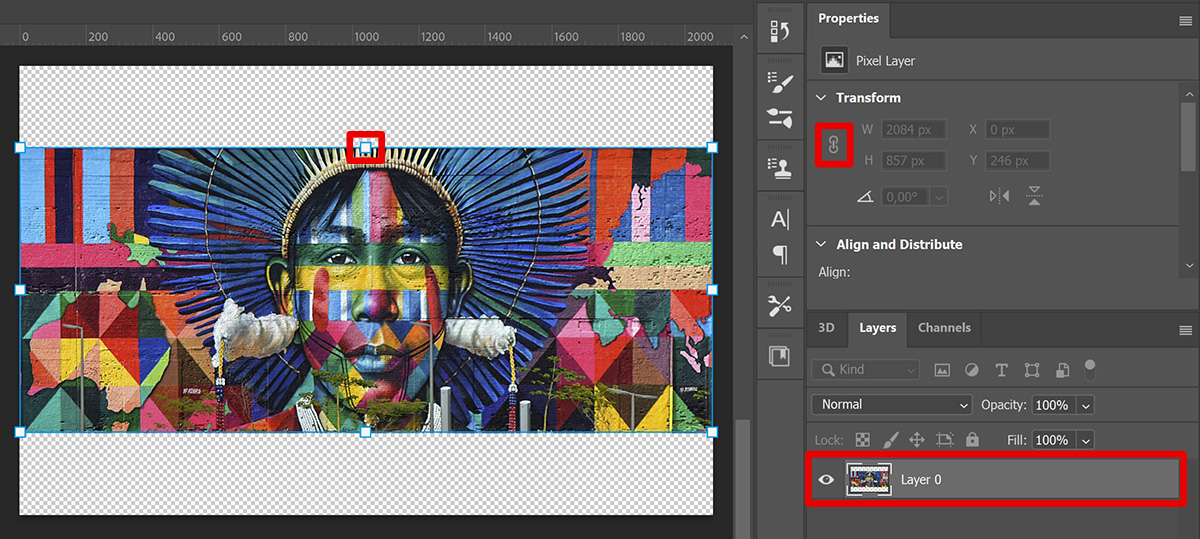Open the Character panel icon
Image resolution: width=1200 pixels, height=539 pixels.
coord(779,219)
